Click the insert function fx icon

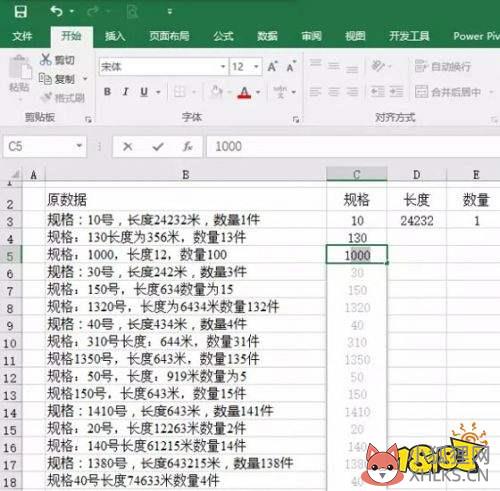[x=188, y=146]
